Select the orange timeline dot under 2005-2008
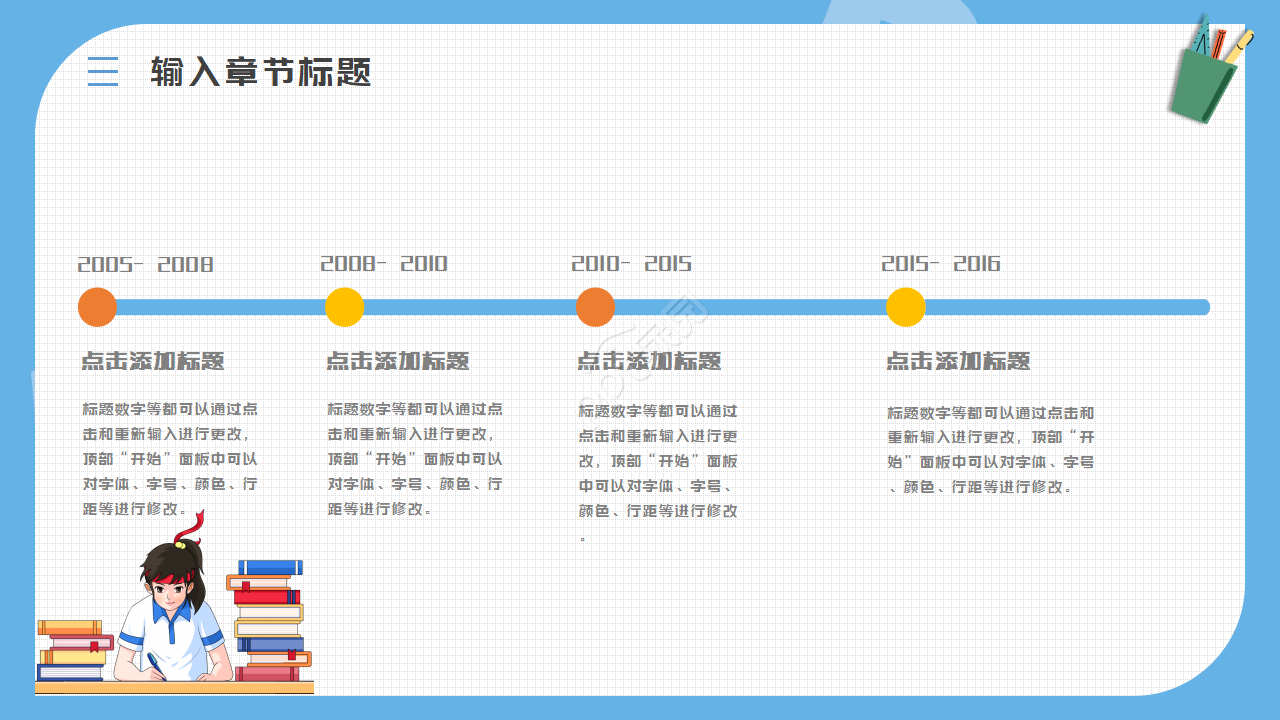This screenshot has width=1280, height=720. click(97, 307)
